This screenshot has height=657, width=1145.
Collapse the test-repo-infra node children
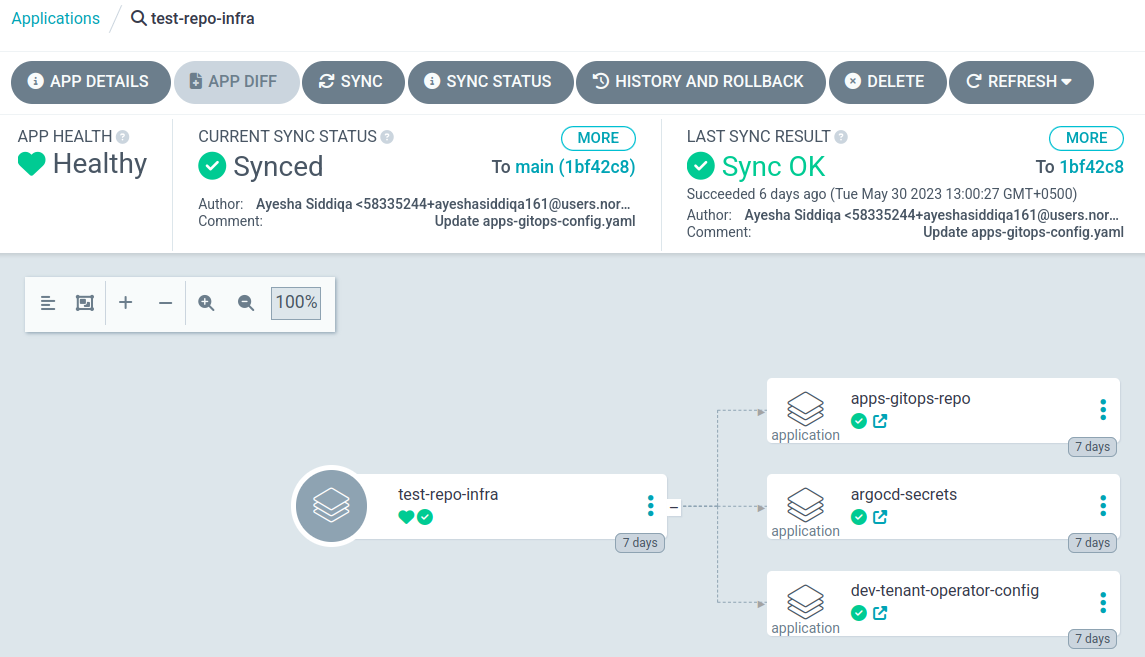point(673,507)
